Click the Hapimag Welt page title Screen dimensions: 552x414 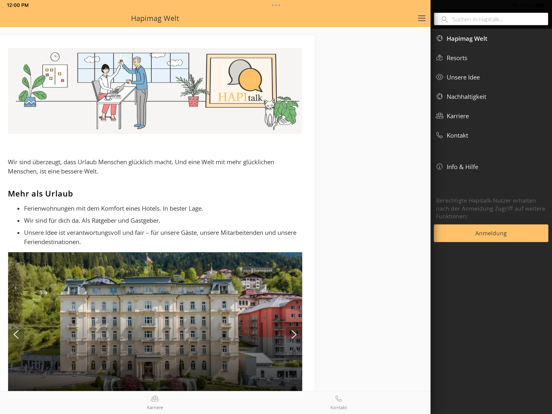pos(155,18)
